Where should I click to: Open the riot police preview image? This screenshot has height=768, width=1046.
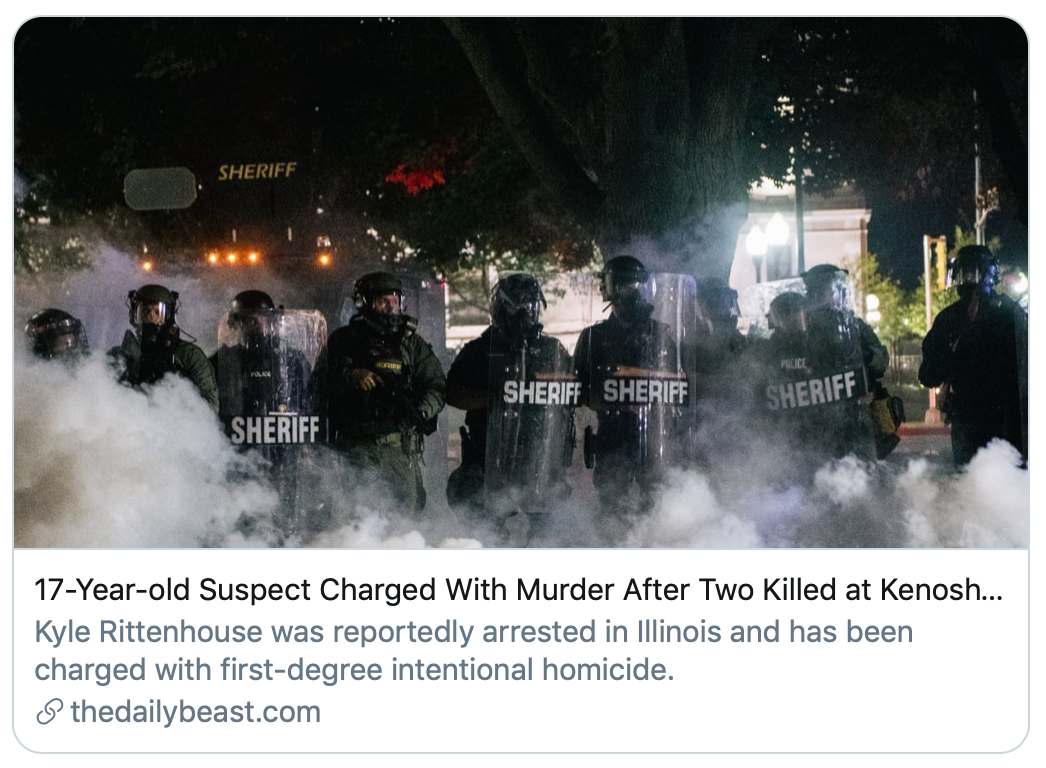coord(521,282)
